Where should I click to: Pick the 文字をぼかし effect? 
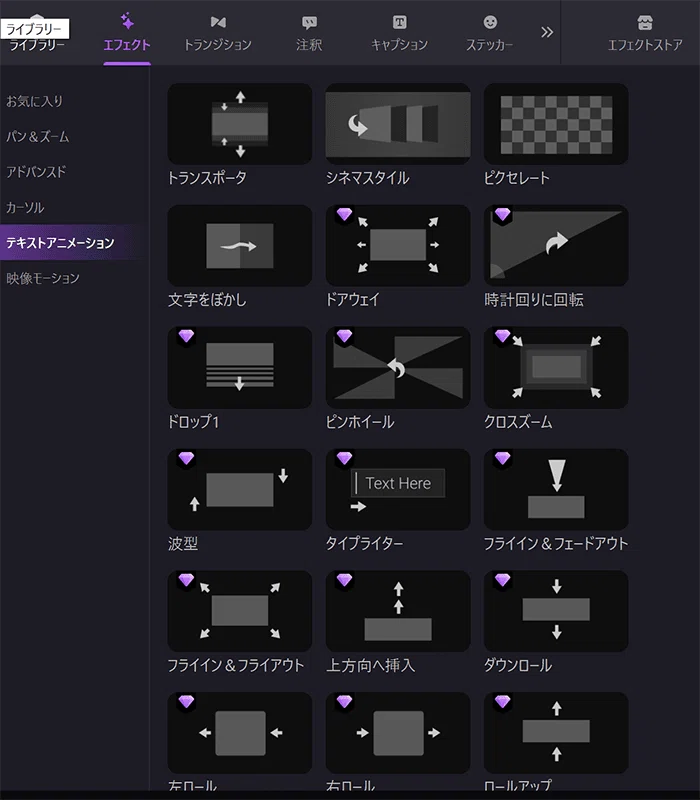240,245
